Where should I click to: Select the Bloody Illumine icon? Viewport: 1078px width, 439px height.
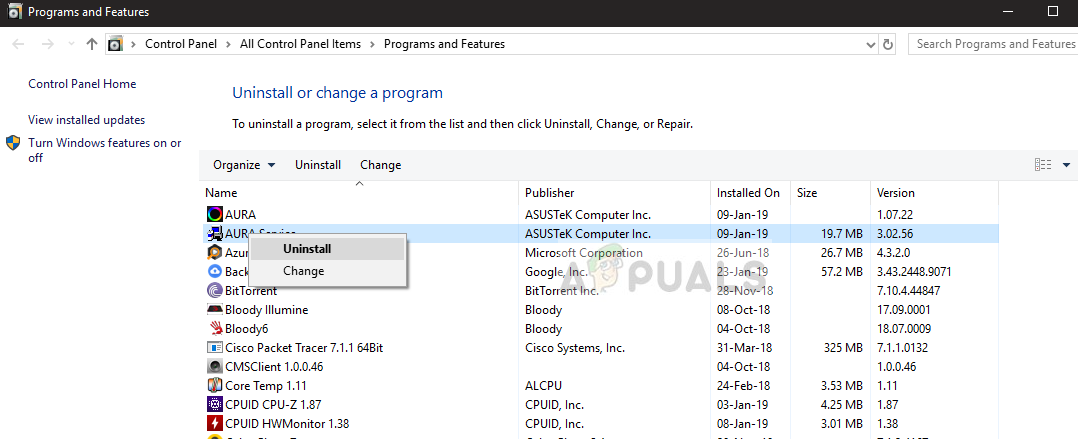[214, 310]
